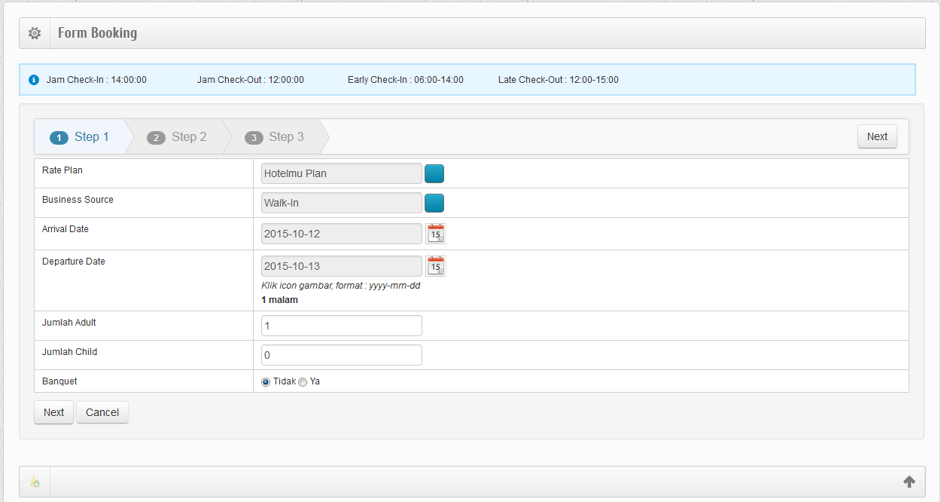The width and height of the screenshot is (941, 502).
Task: Click the Jumlah Child input field
Action: [341, 355]
